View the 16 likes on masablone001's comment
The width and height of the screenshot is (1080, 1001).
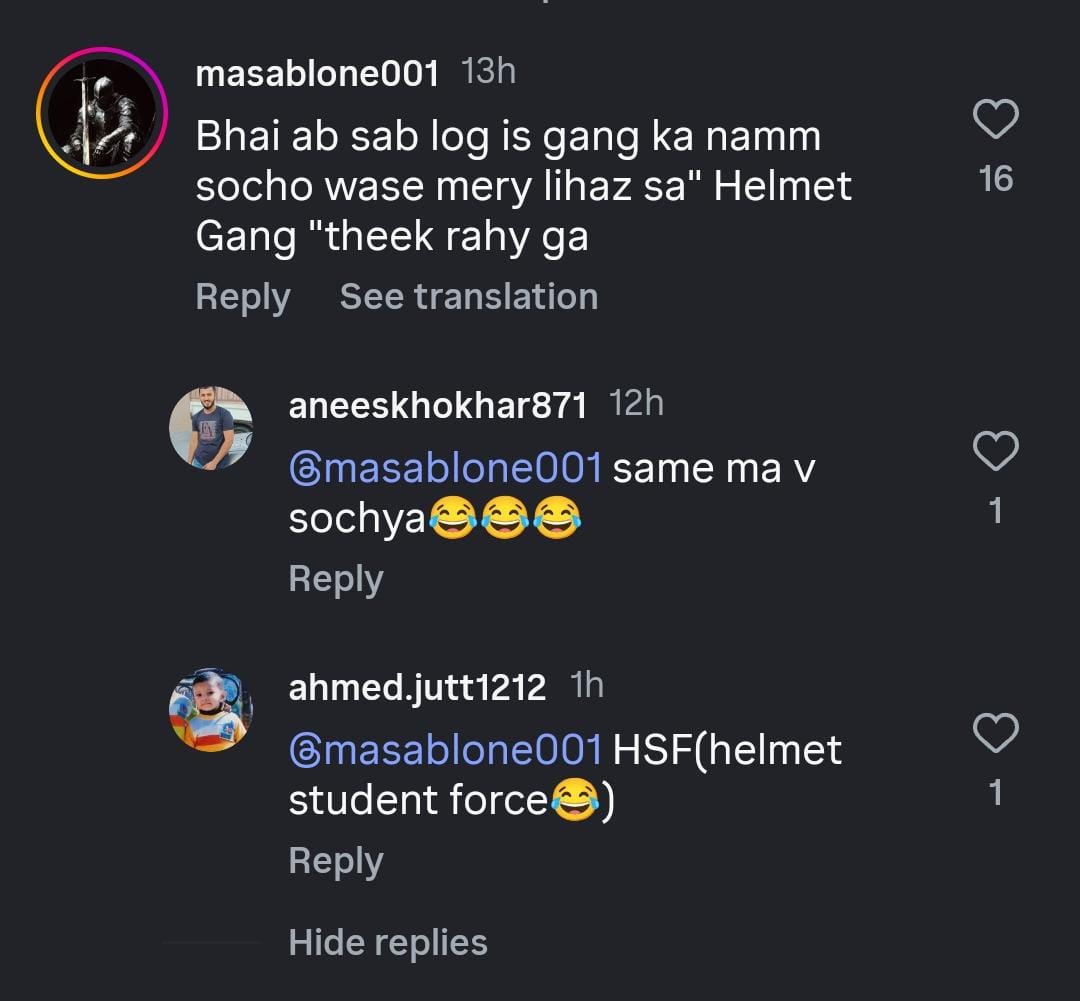[996, 179]
